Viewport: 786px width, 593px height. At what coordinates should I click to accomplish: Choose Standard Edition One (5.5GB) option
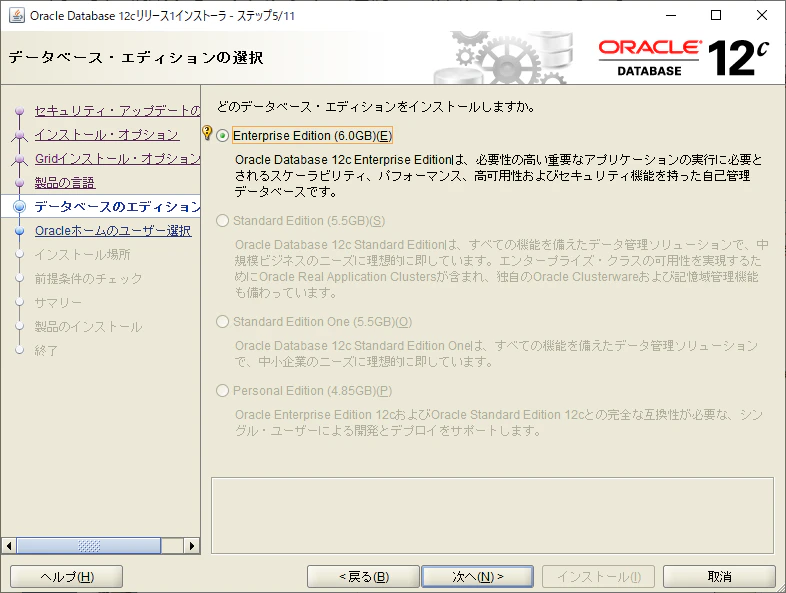point(223,322)
